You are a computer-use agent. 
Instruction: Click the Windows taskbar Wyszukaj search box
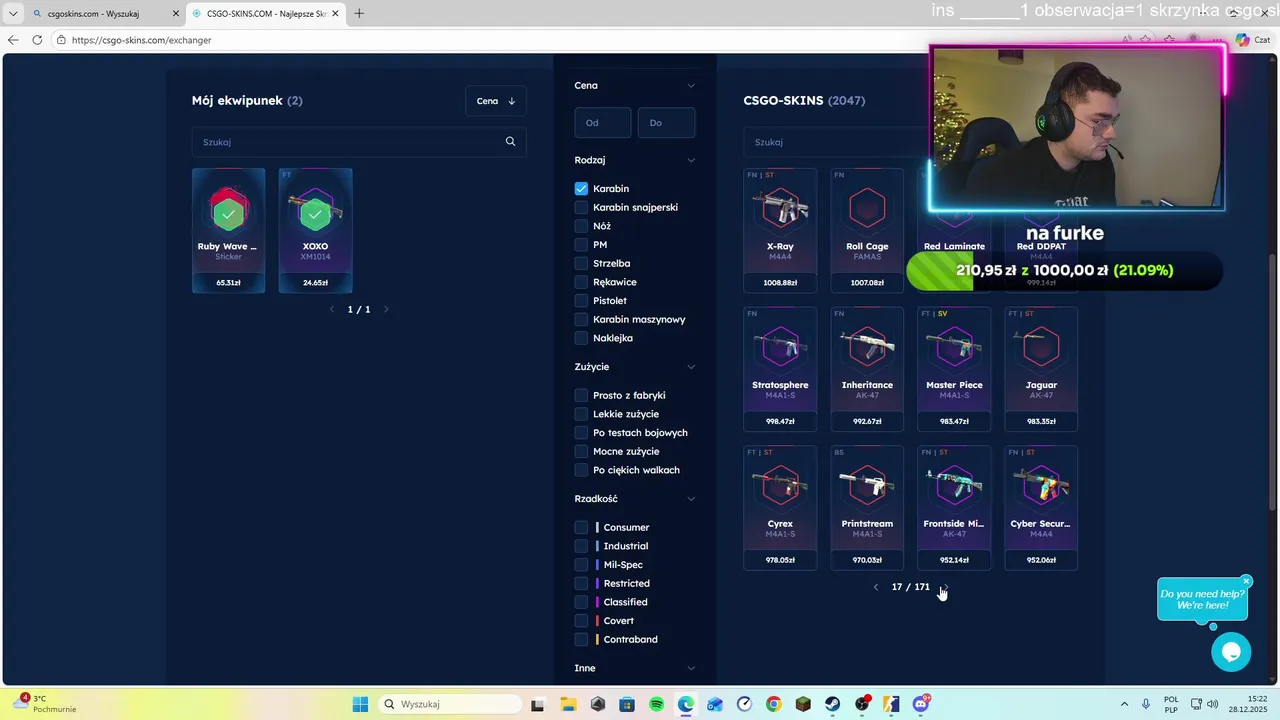pos(450,704)
